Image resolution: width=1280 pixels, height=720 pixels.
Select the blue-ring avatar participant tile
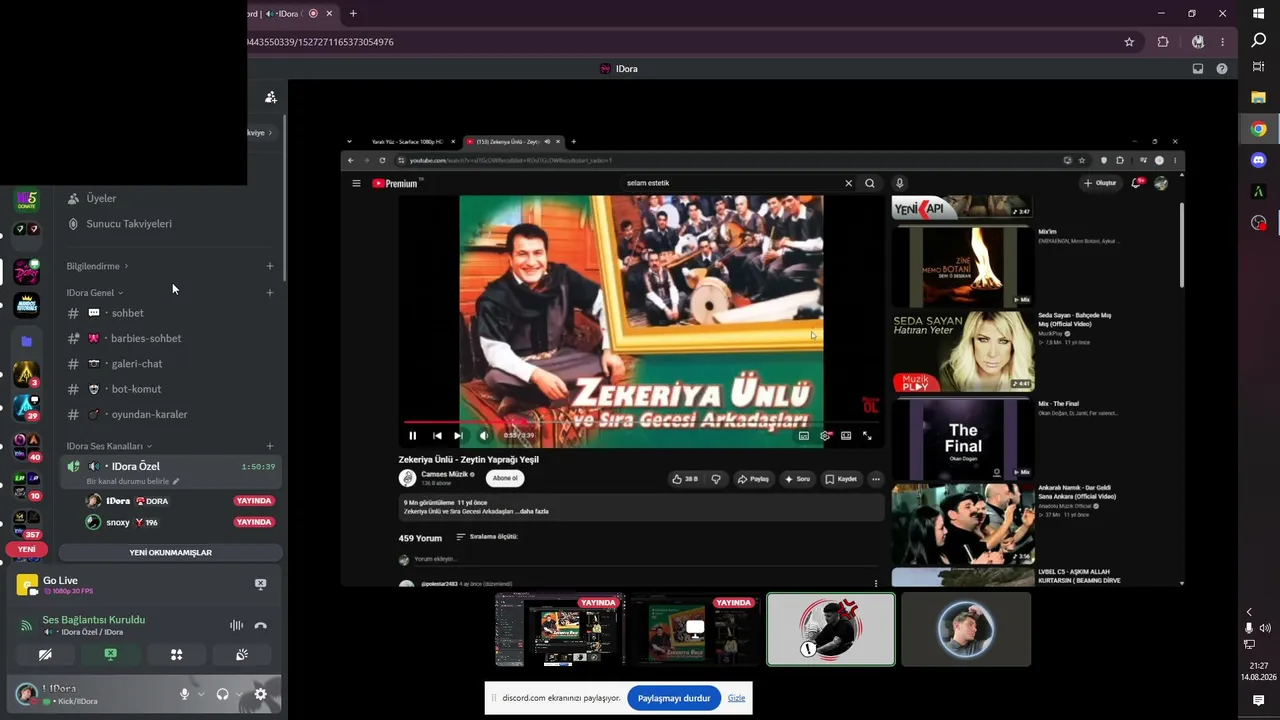point(966,629)
